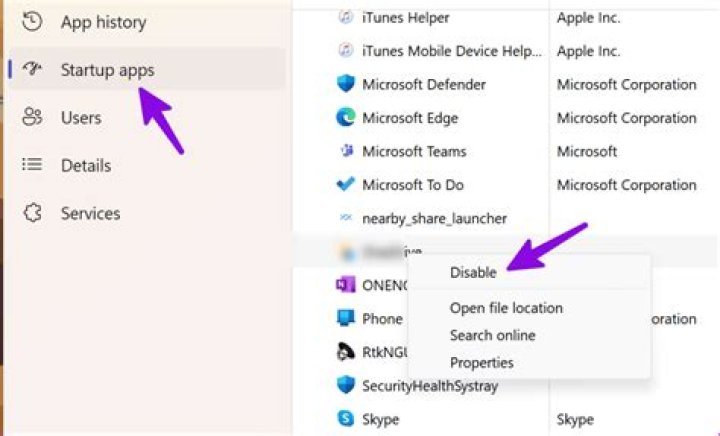Click Microsoft Corporation publisher of Microsoft Defender
720x436 pixels.
627,84
